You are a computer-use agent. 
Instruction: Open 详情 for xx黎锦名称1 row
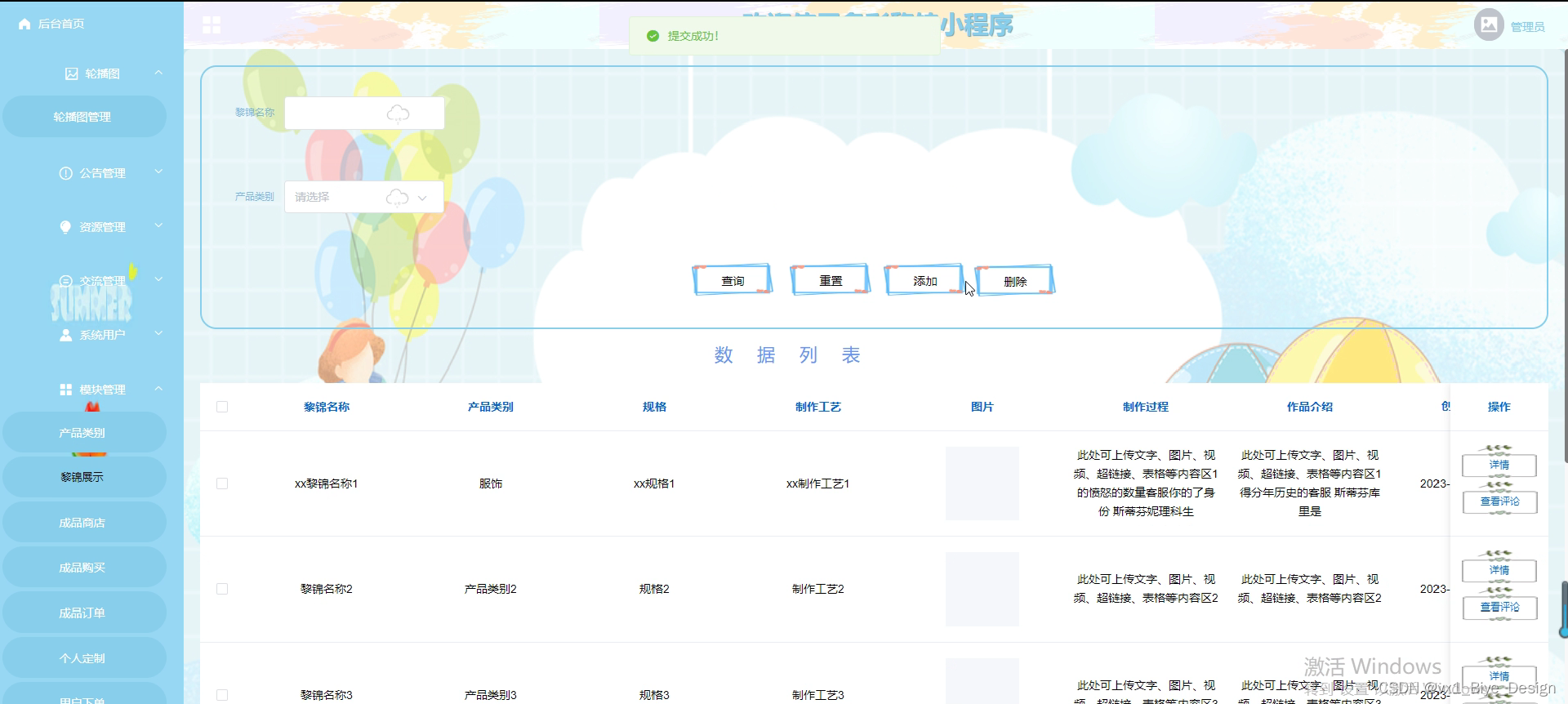point(1499,465)
